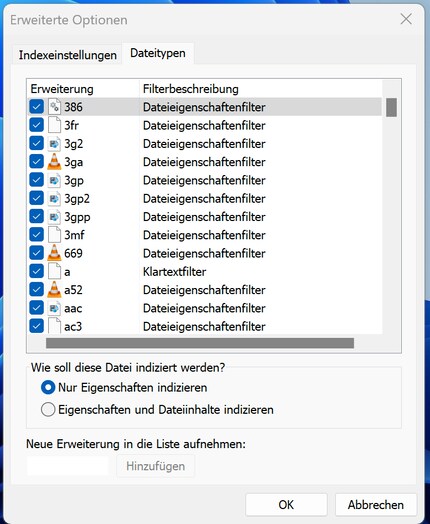Toggle the a52 extension checkbox
Viewport: 430px width, 524px height.
click(36, 290)
